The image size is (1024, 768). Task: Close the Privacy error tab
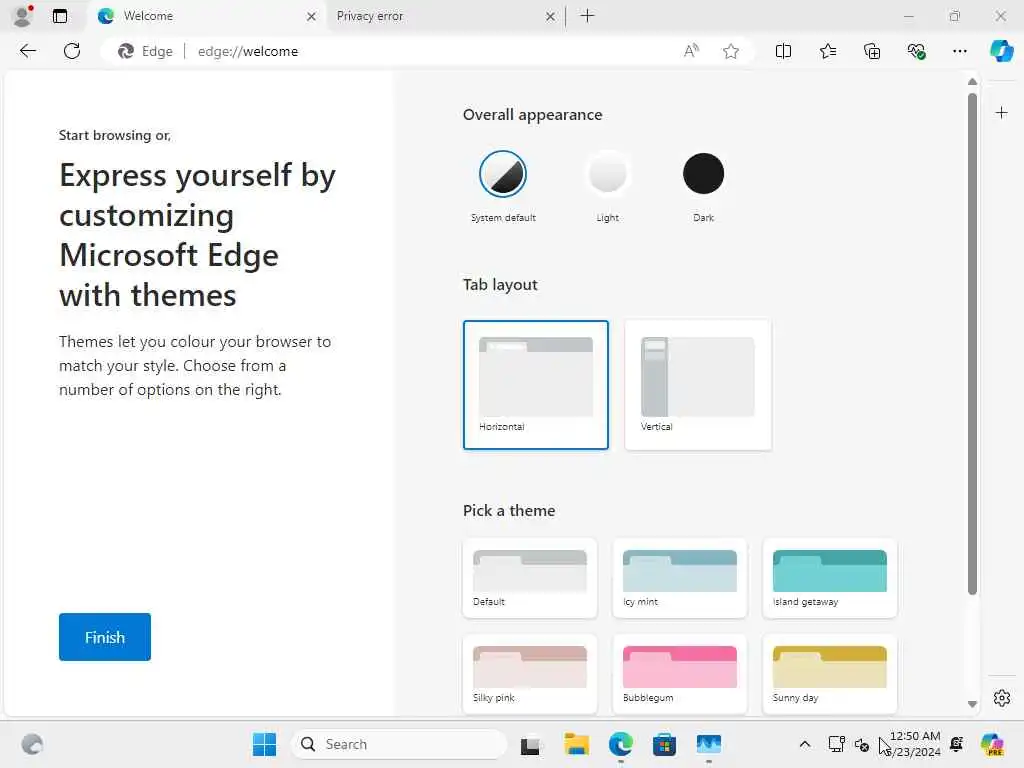click(551, 16)
